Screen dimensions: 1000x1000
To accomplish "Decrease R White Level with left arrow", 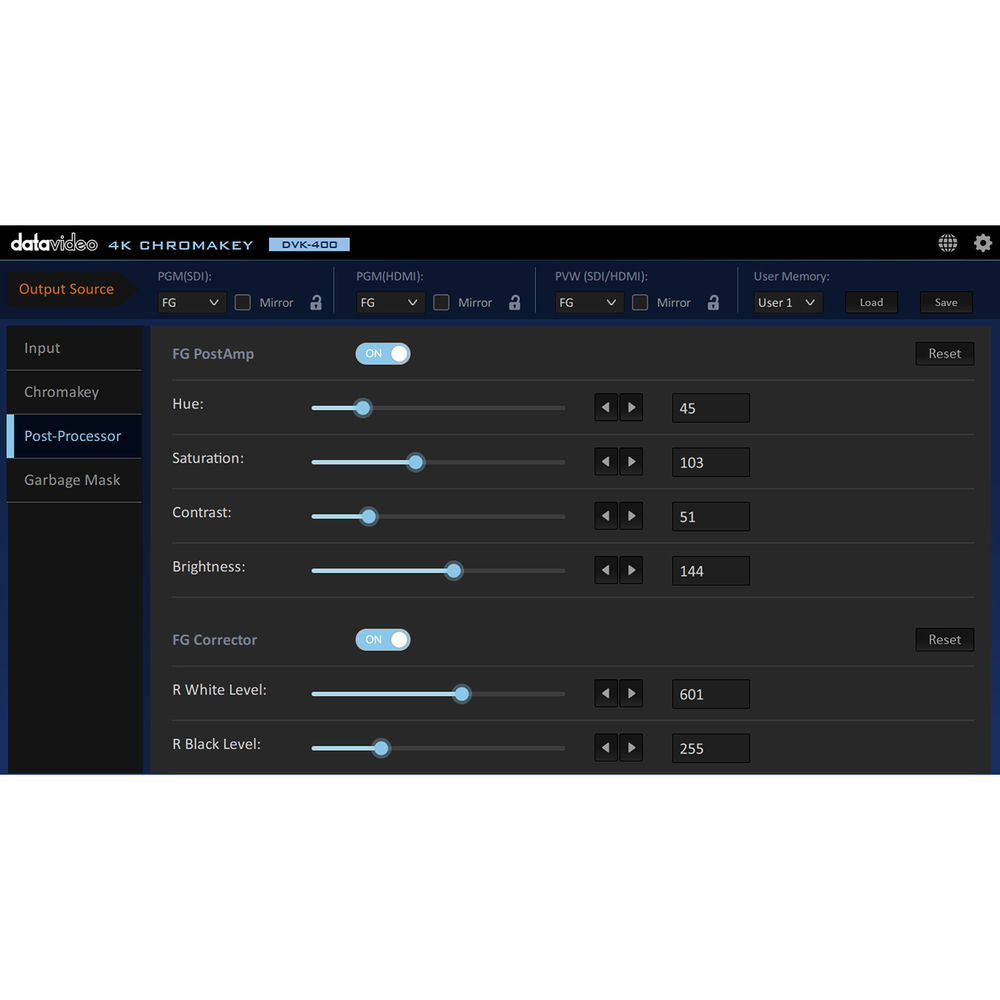I will 606,694.
